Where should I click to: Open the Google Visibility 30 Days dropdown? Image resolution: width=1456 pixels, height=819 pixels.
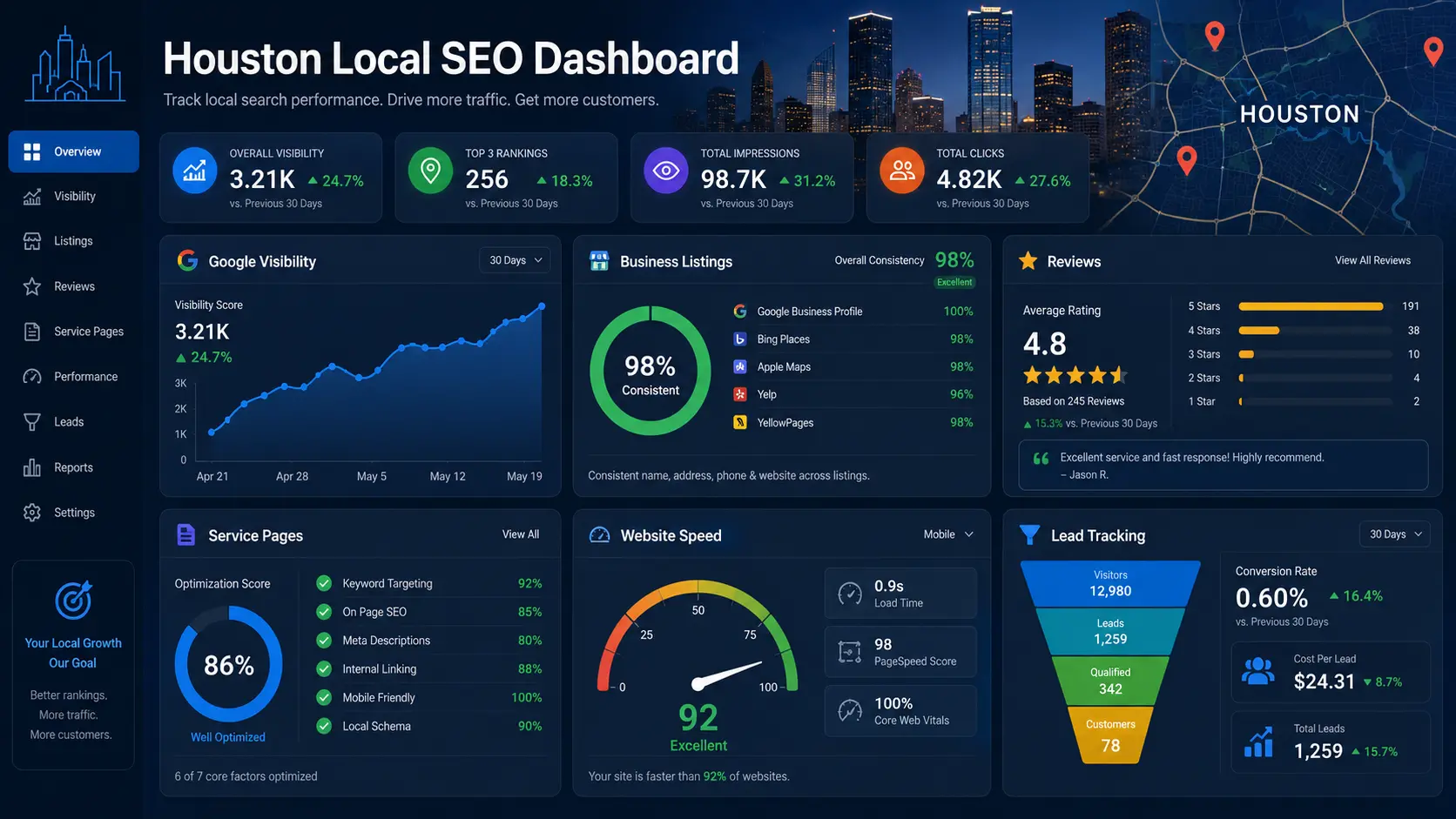515,260
